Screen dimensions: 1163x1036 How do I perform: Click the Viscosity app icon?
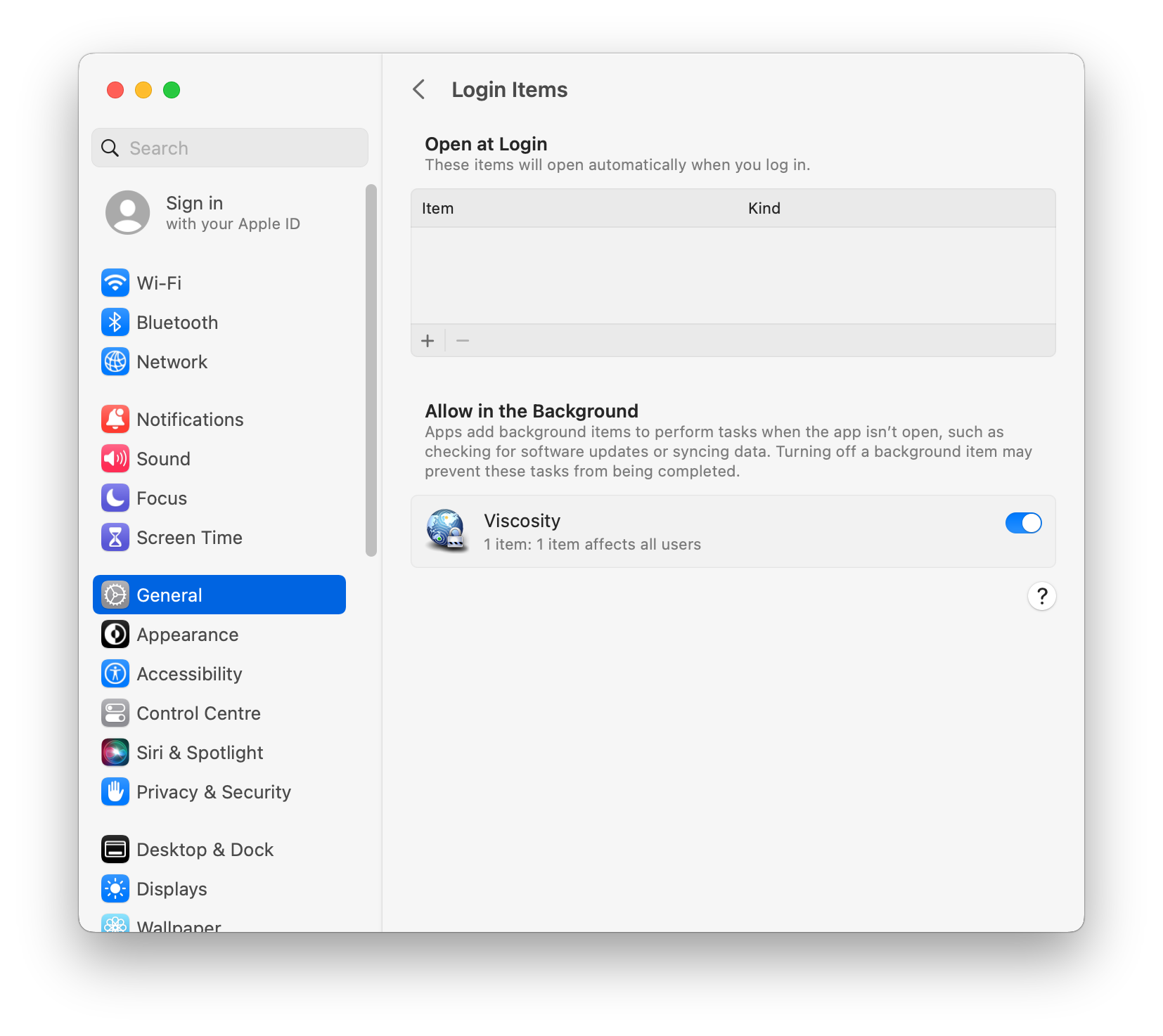[447, 531]
